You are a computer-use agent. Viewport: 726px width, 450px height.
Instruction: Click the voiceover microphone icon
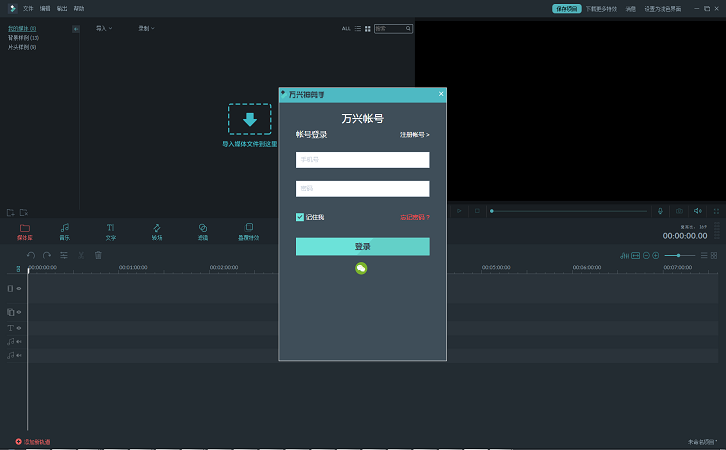click(x=660, y=211)
